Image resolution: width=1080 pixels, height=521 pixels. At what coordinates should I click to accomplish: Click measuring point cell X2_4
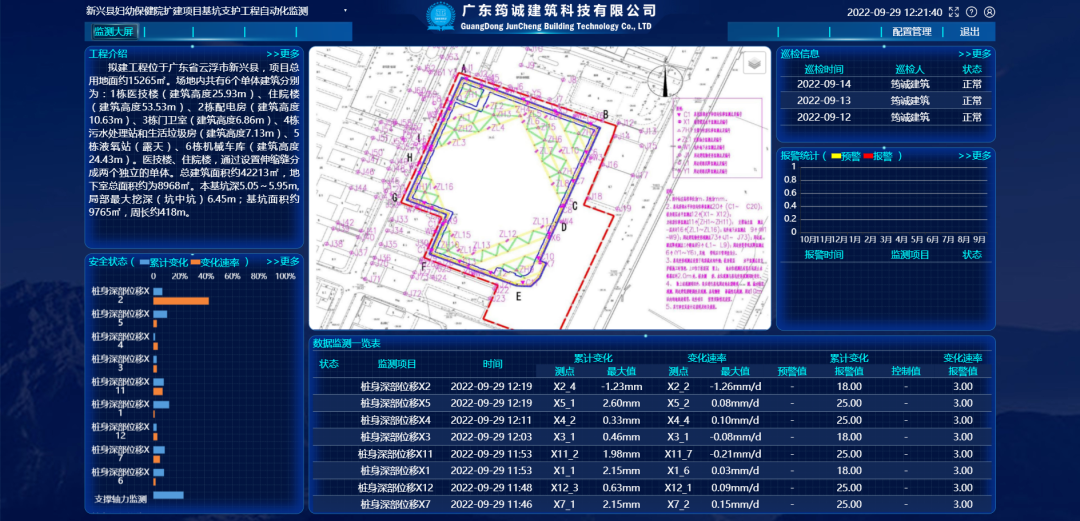[564, 387]
